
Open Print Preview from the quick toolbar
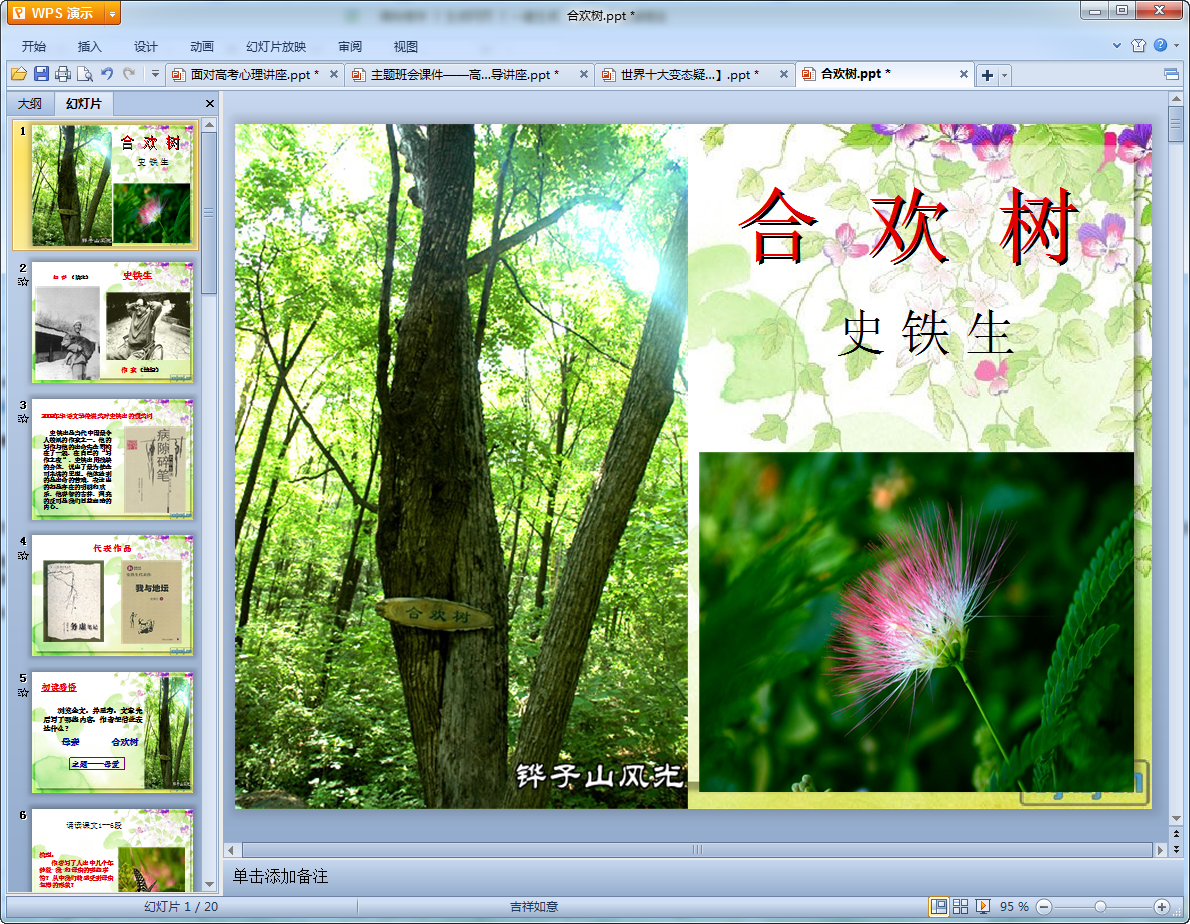[85, 74]
